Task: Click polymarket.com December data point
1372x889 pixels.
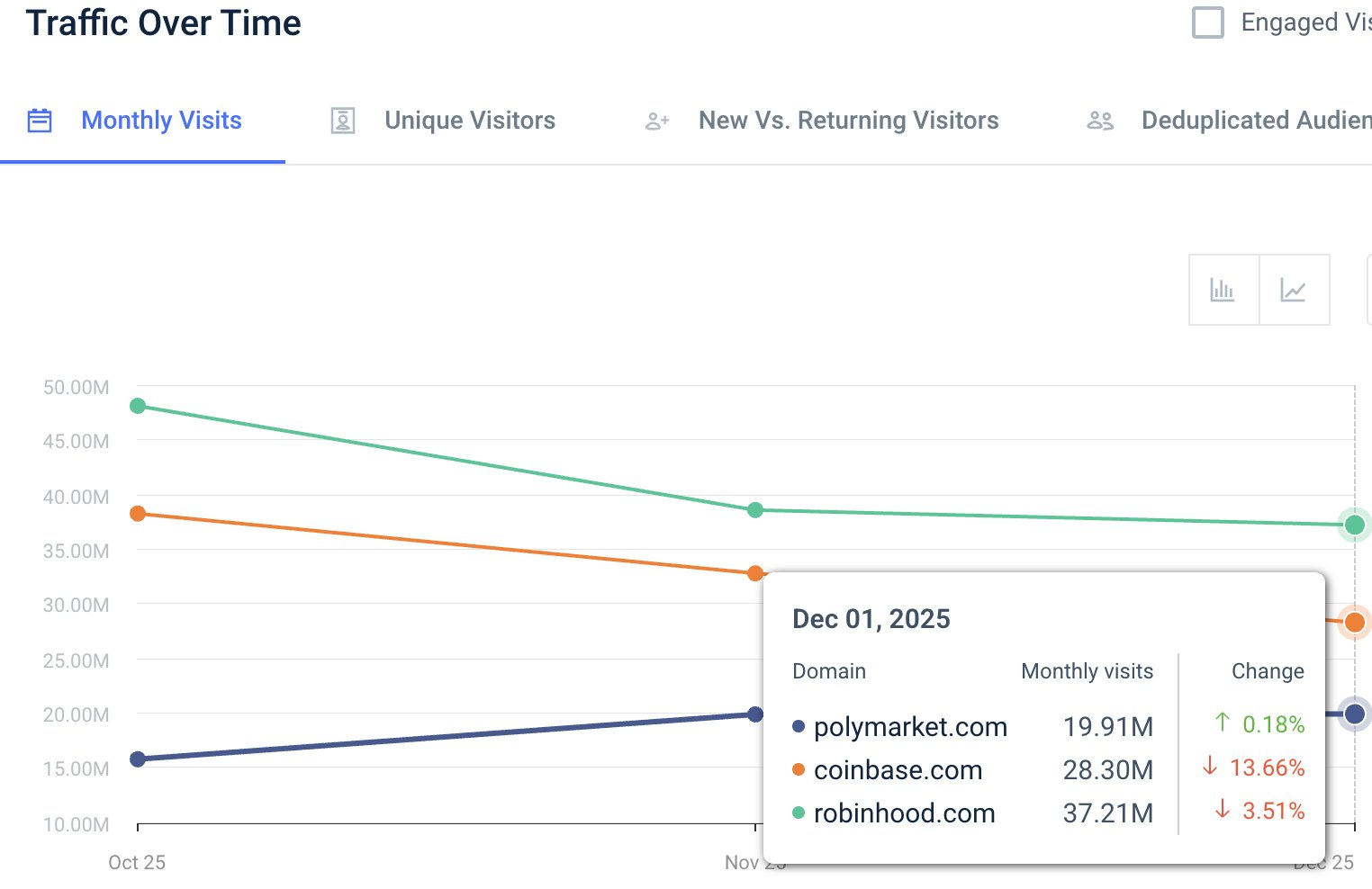Action: (1354, 714)
